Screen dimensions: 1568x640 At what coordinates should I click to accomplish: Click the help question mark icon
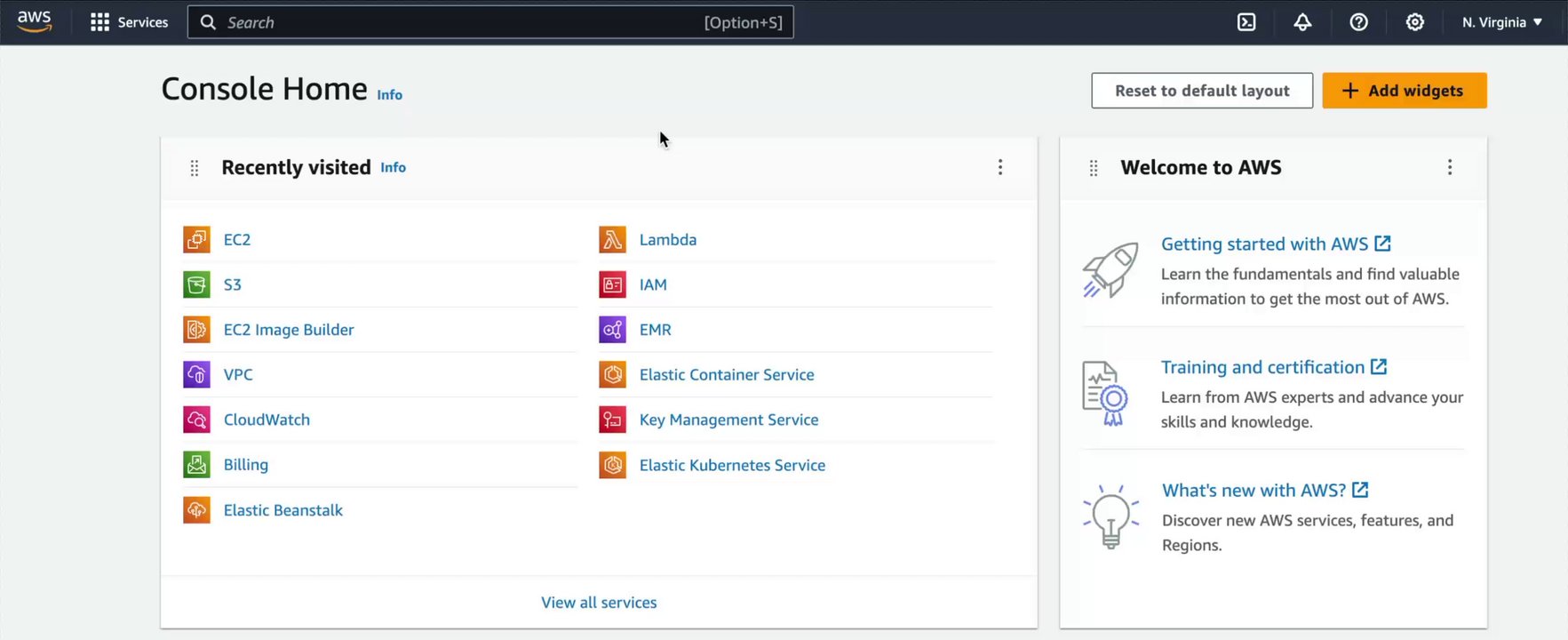1358,22
